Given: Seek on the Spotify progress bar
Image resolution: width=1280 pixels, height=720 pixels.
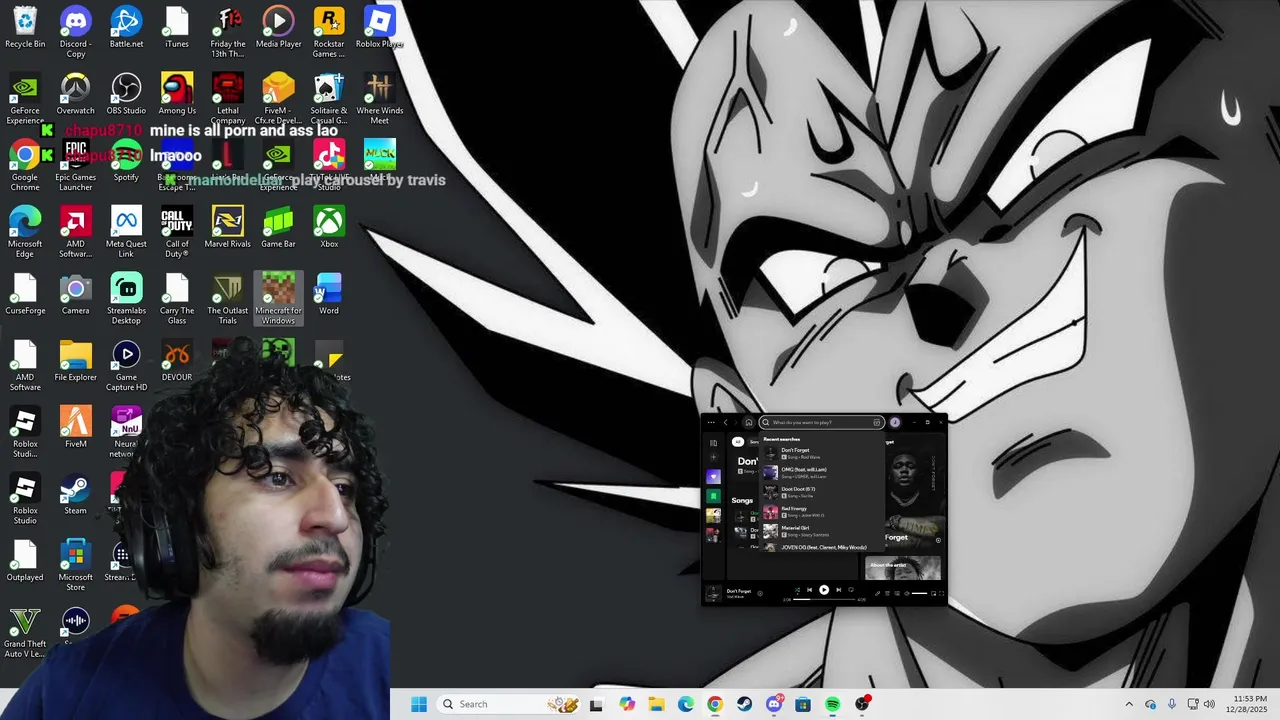Looking at the screenshot, I should [824, 599].
